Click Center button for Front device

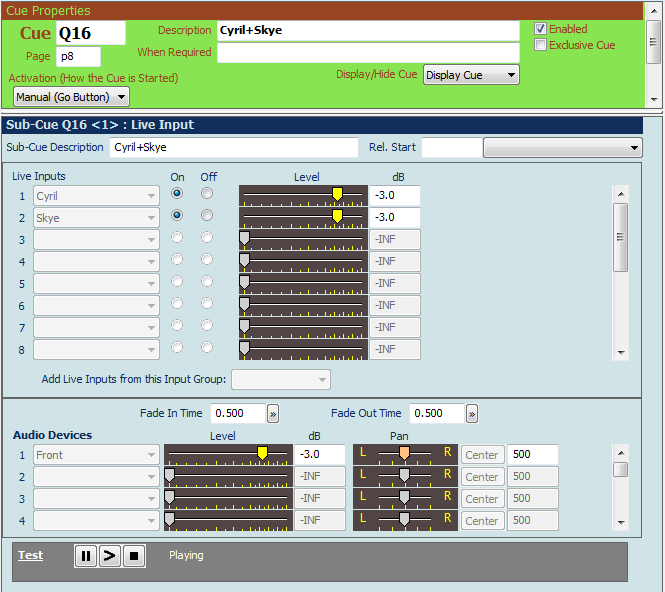click(x=482, y=455)
